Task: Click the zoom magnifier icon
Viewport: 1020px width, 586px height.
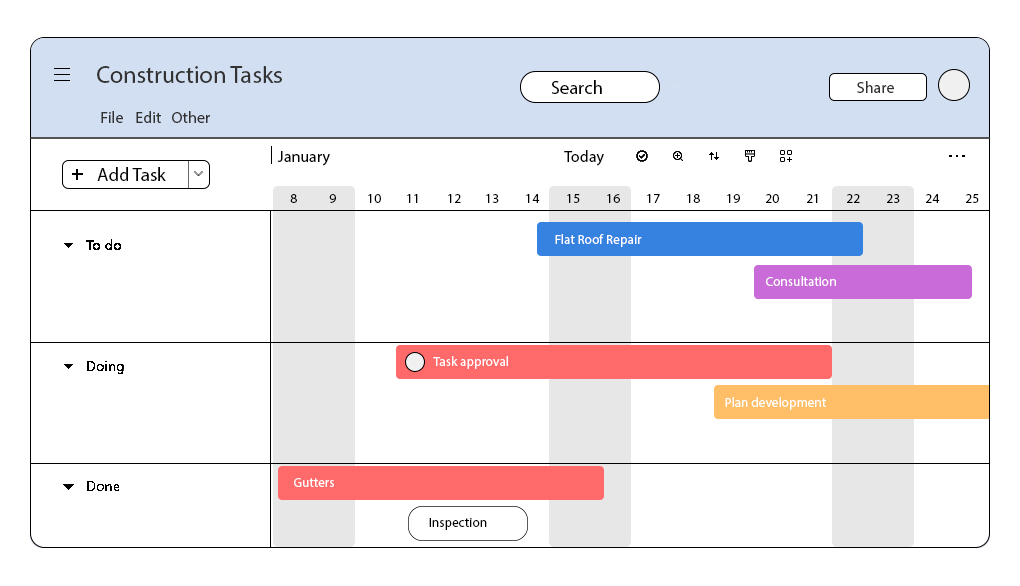Action: pos(678,156)
